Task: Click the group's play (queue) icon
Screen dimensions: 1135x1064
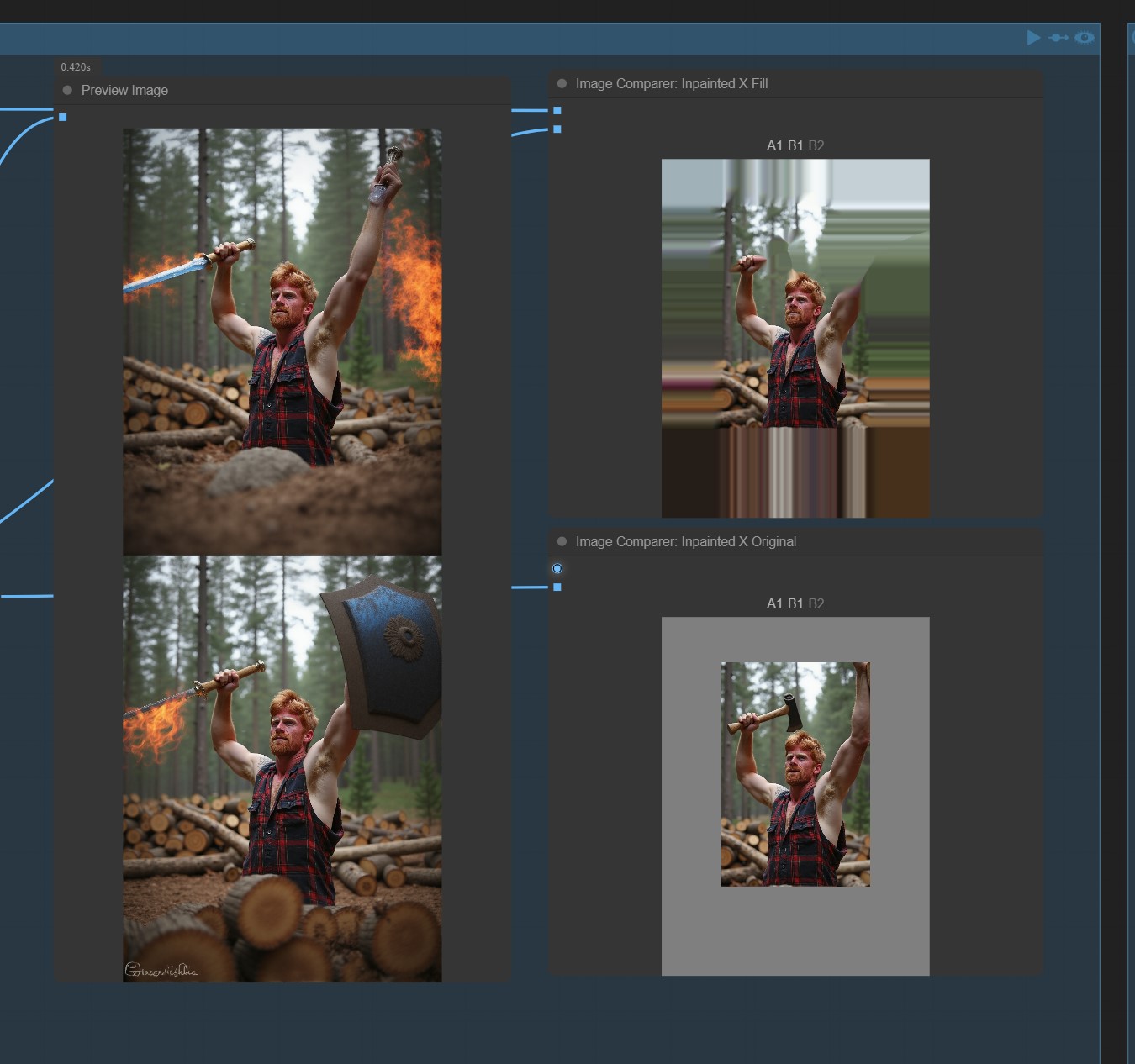Action: [x=1033, y=38]
